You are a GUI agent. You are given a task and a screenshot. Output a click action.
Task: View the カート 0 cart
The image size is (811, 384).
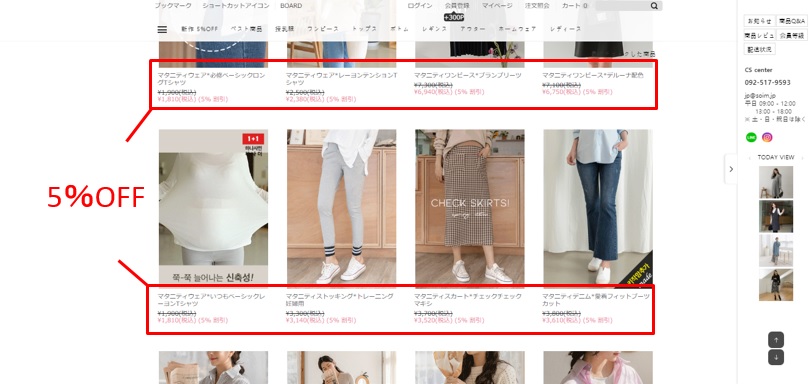574,6
